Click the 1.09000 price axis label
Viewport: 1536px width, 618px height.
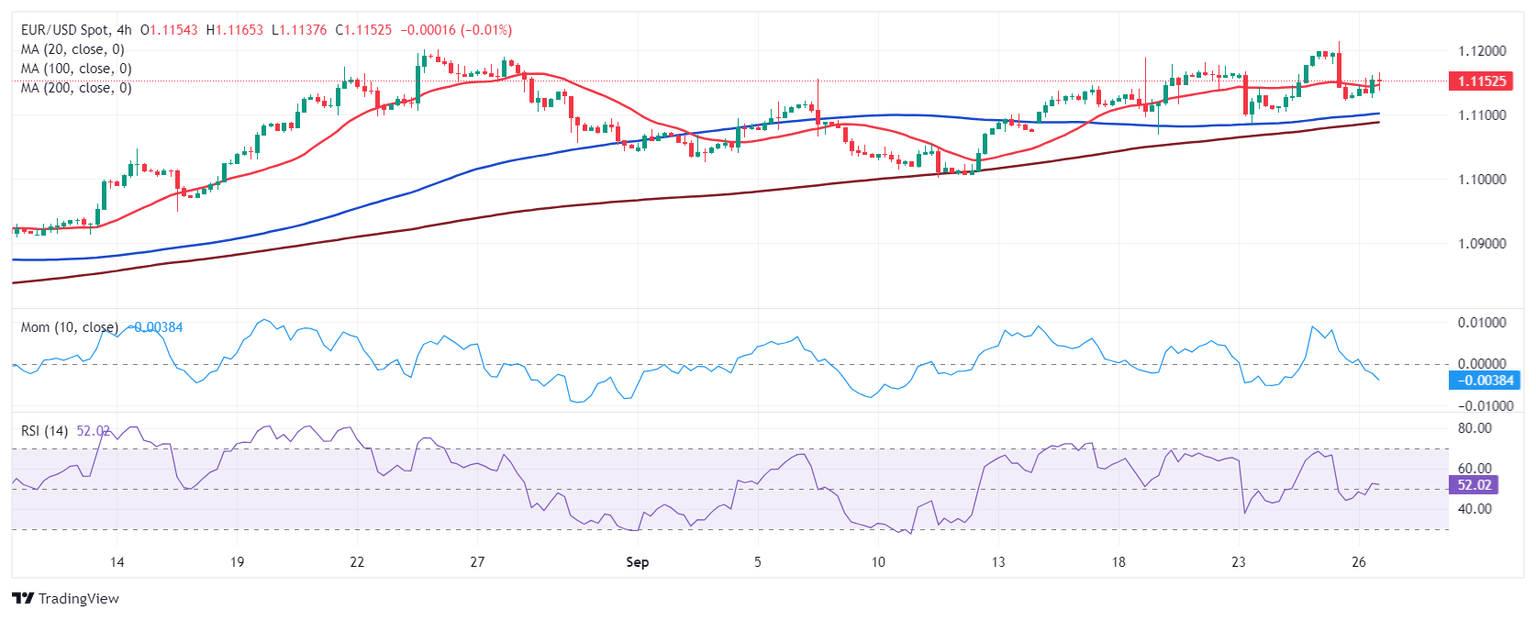(1479, 243)
